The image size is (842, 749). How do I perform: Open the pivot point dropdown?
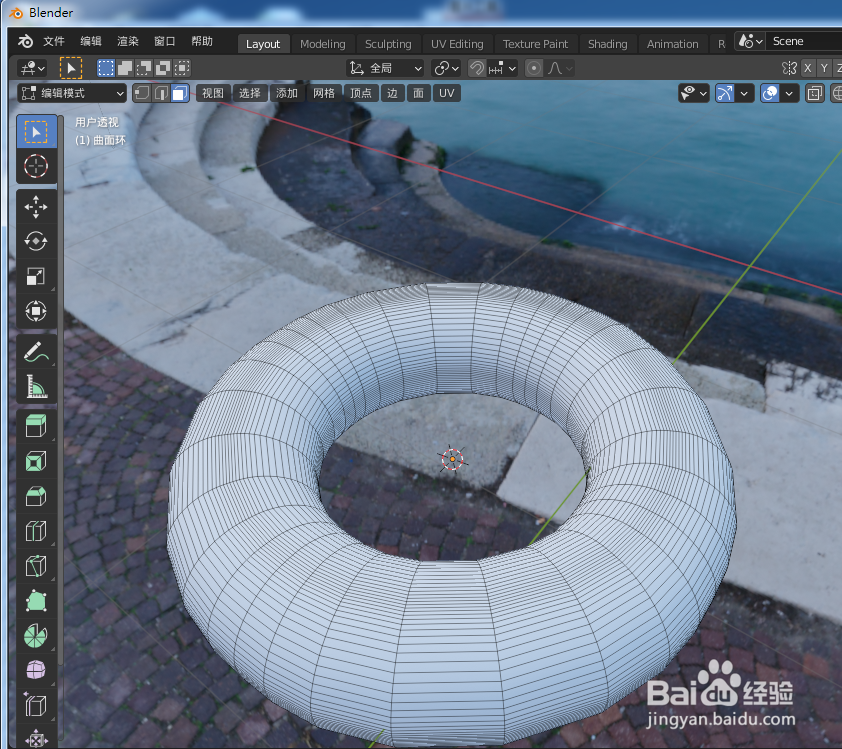447,67
